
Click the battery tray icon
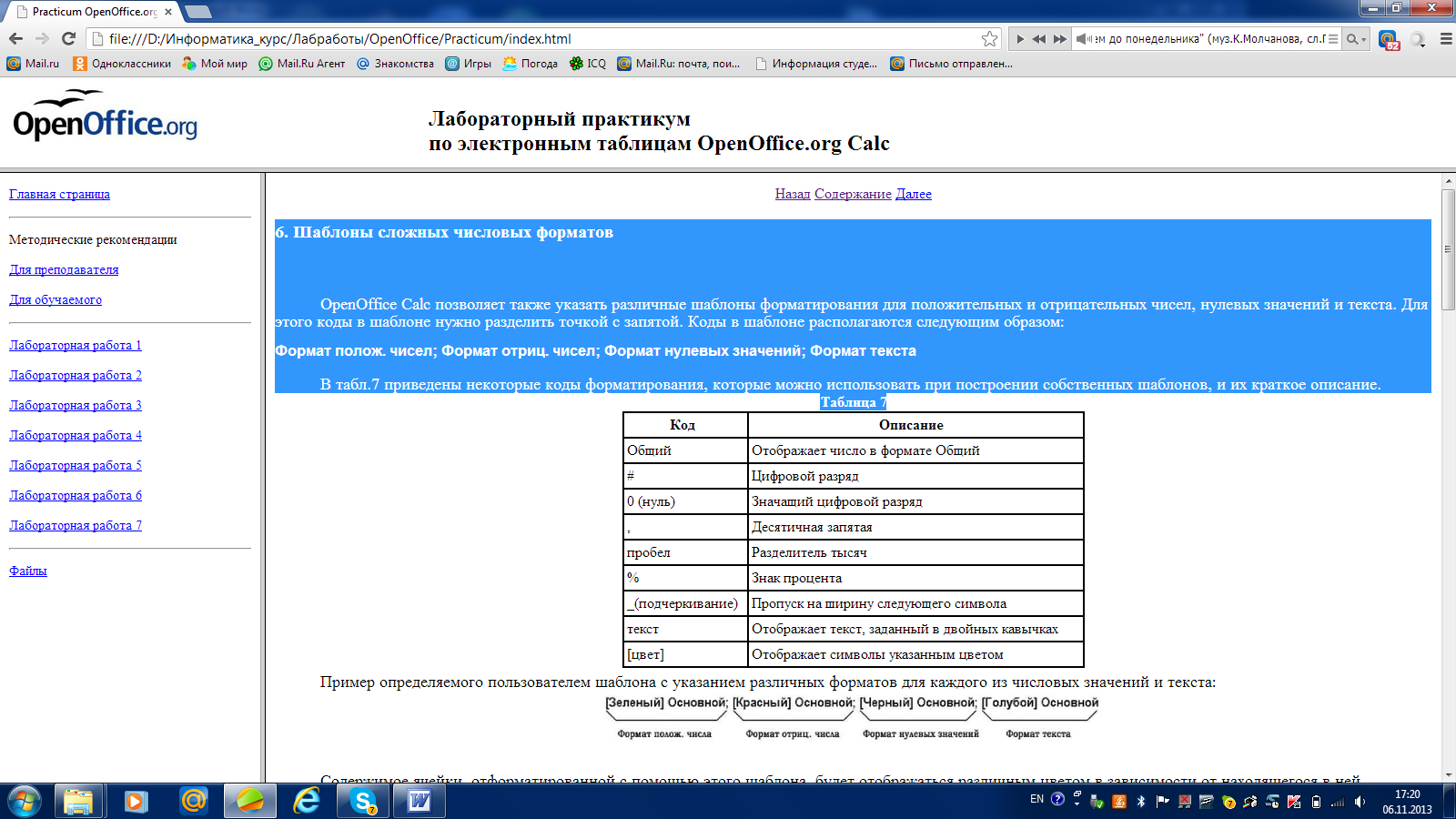1316,802
